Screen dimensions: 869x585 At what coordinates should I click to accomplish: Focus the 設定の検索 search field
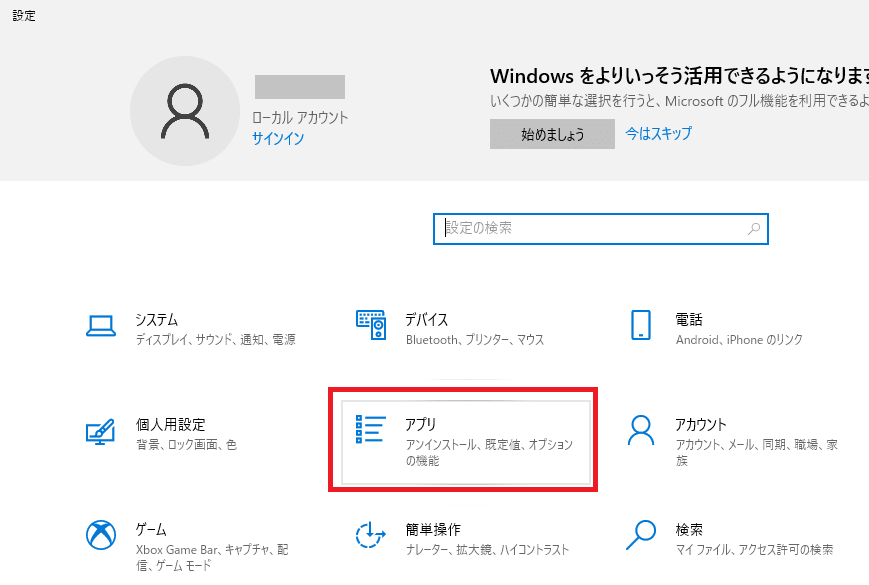coord(601,229)
